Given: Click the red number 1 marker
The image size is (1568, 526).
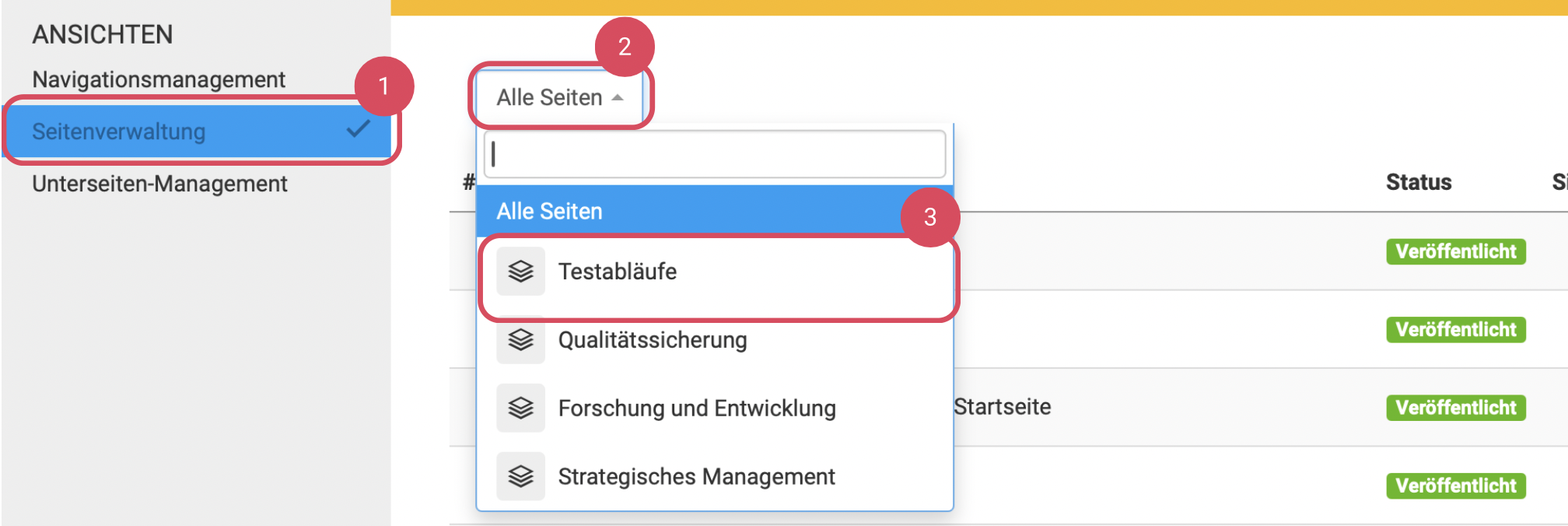Looking at the screenshot, I should [x=383, y=86].
